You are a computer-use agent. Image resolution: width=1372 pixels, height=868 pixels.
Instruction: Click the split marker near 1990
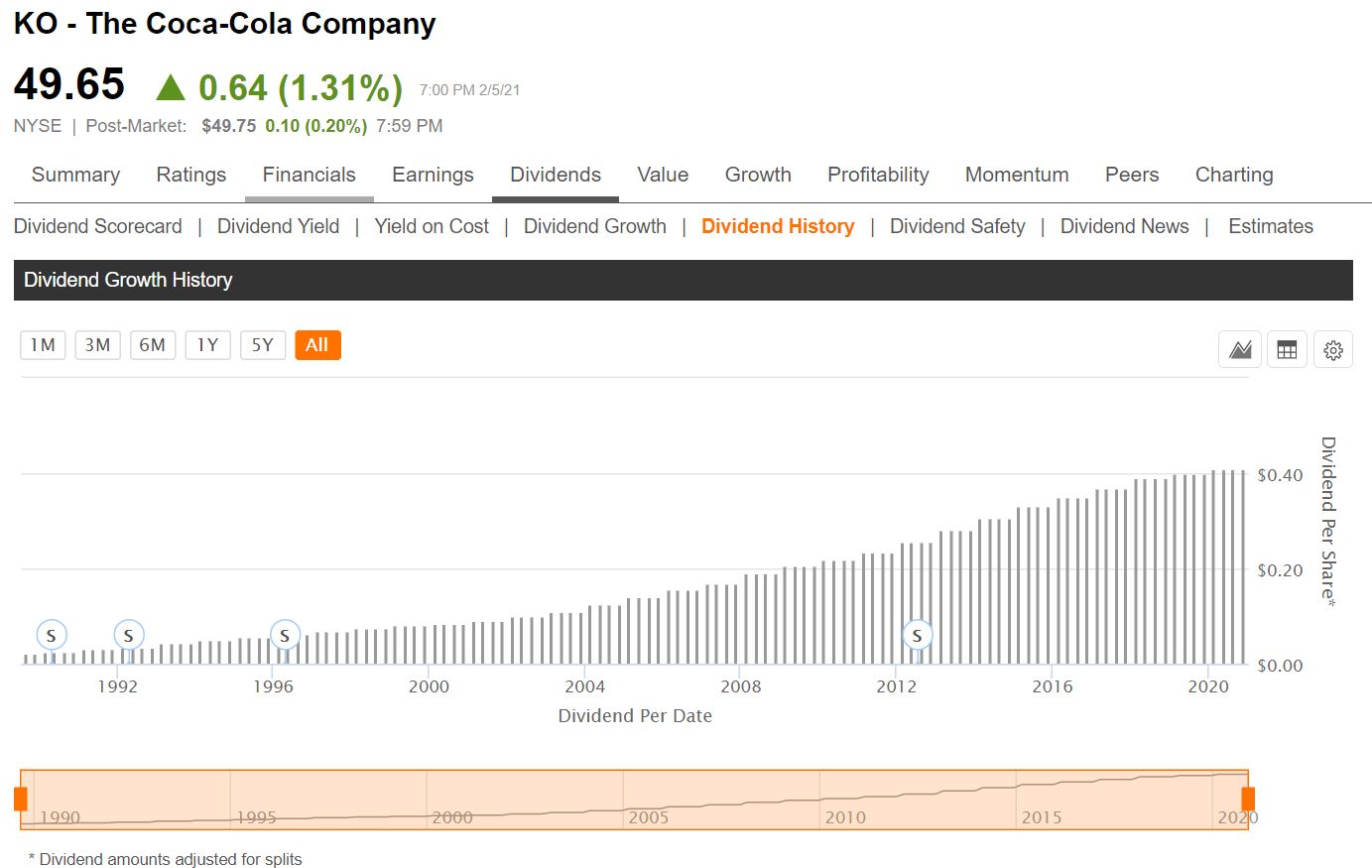pos(52,635)
